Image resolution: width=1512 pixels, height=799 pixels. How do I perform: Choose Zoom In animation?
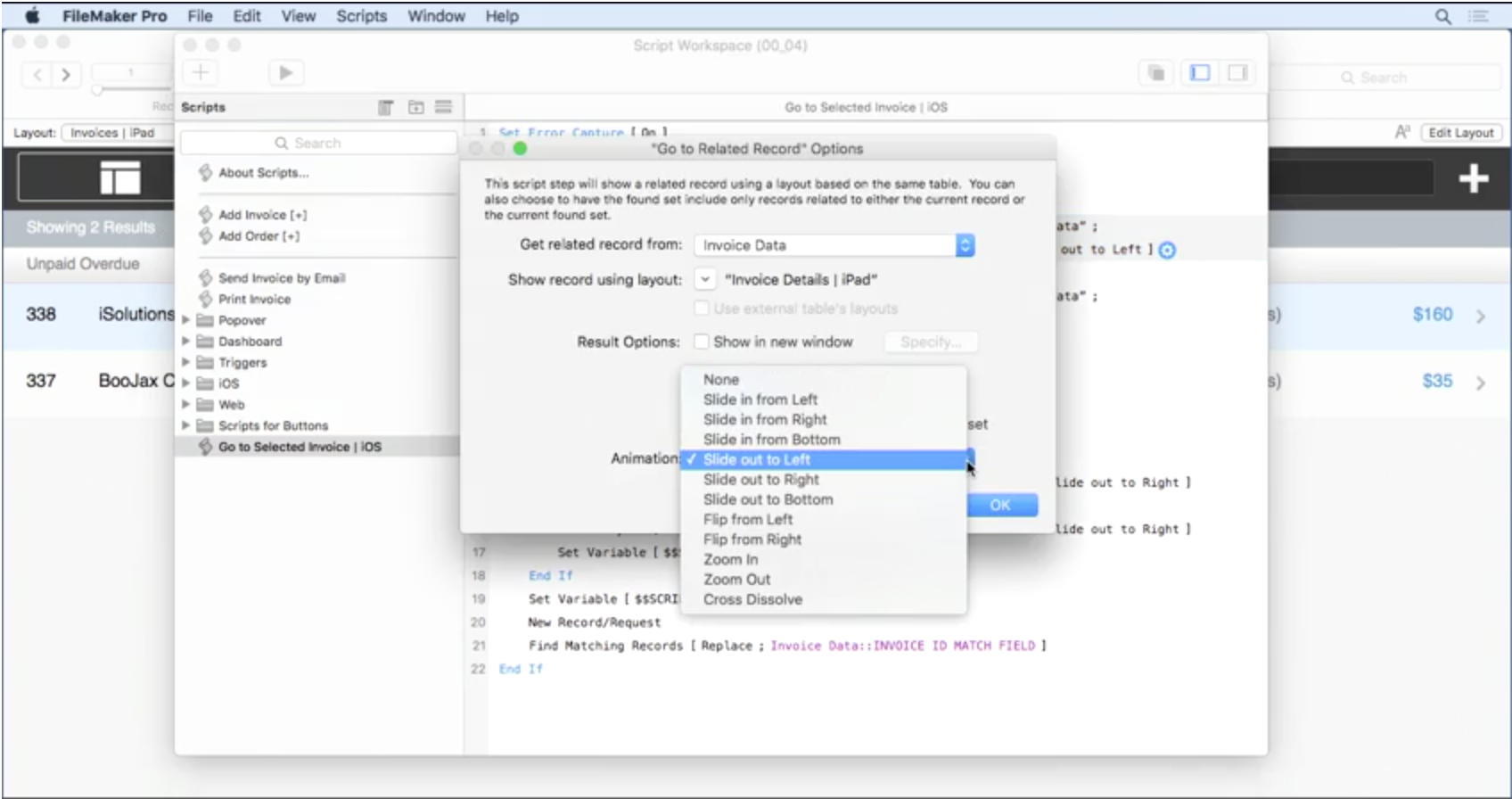(824, 559)
